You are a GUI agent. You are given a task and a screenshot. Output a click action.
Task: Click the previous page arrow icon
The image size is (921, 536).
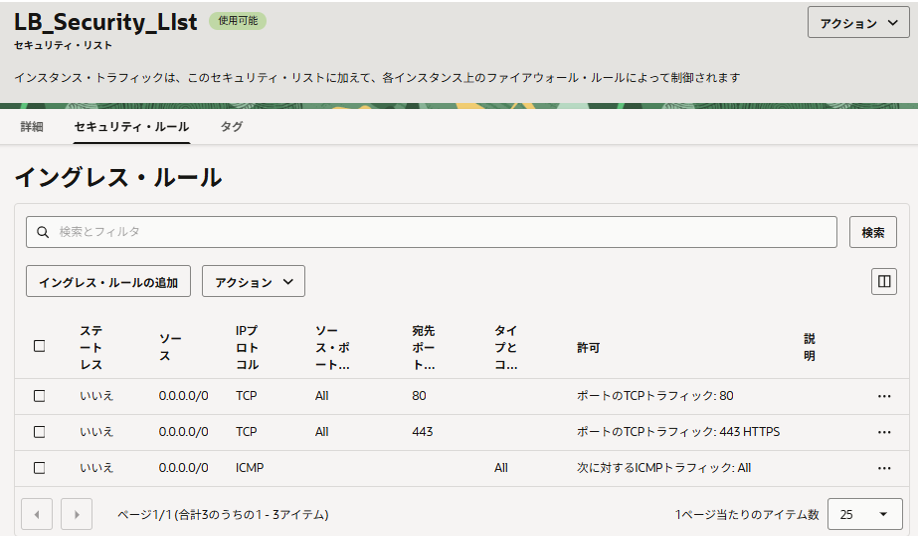pyautogui.click(x=37, y=515)
